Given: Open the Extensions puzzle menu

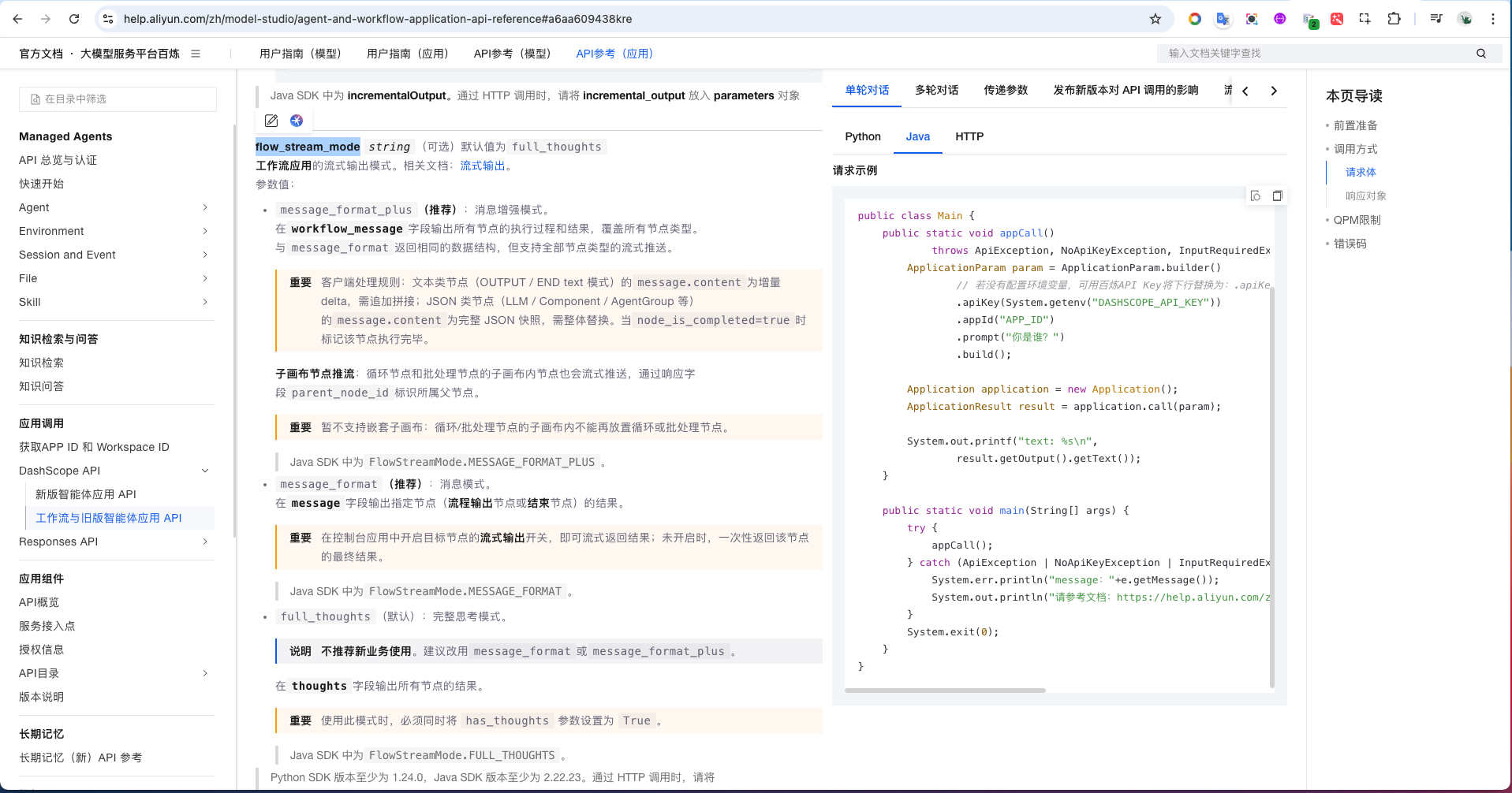Looking at the screenshot, I should tap(1394, 19).
